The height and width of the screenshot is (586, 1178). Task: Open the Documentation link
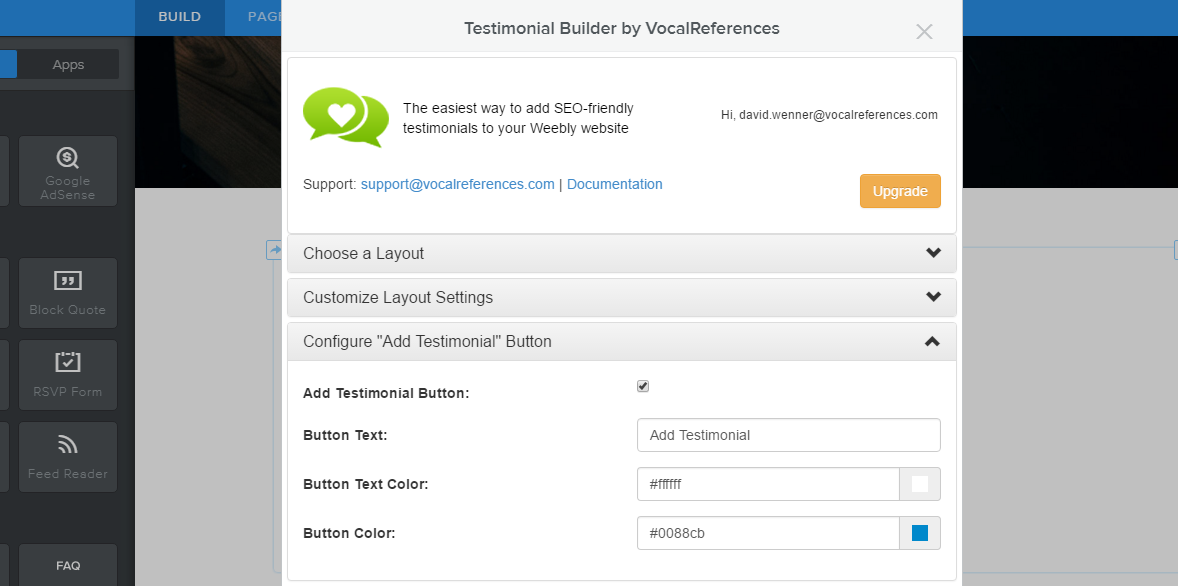(615, 184)
